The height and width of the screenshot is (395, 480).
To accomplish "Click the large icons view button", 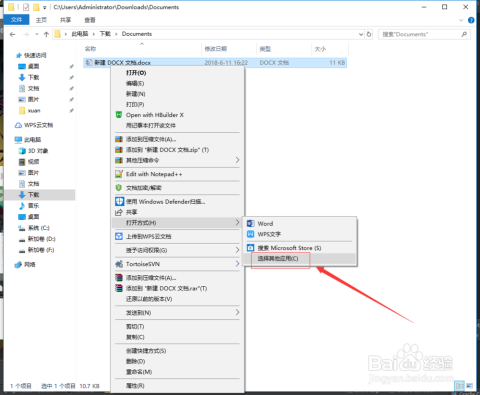I will pyautogui.click(x=470, y=386).
